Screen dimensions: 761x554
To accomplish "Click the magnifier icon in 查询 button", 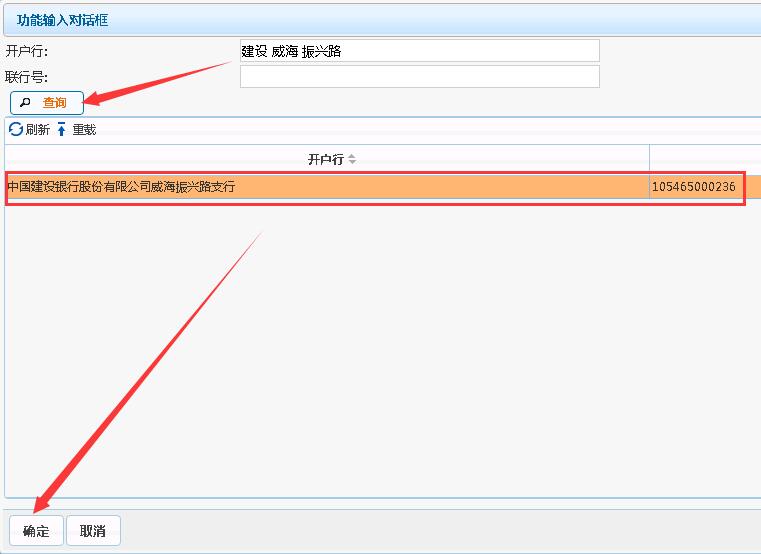I will coord(25,102).
